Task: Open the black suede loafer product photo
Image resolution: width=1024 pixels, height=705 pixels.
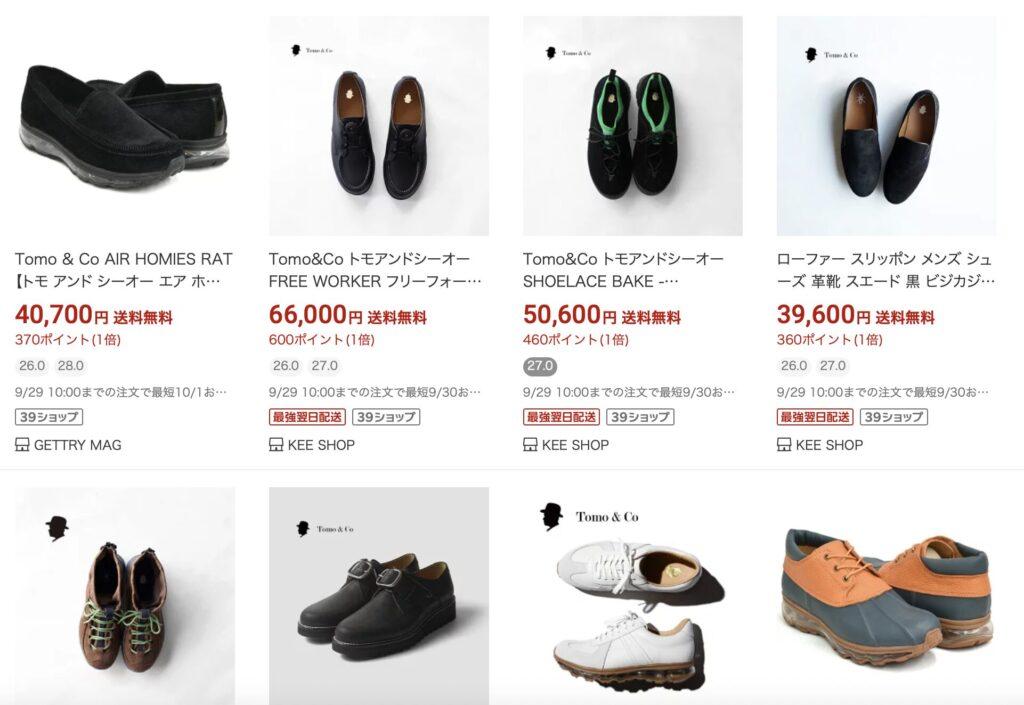Action: click(x=886, y=126)
